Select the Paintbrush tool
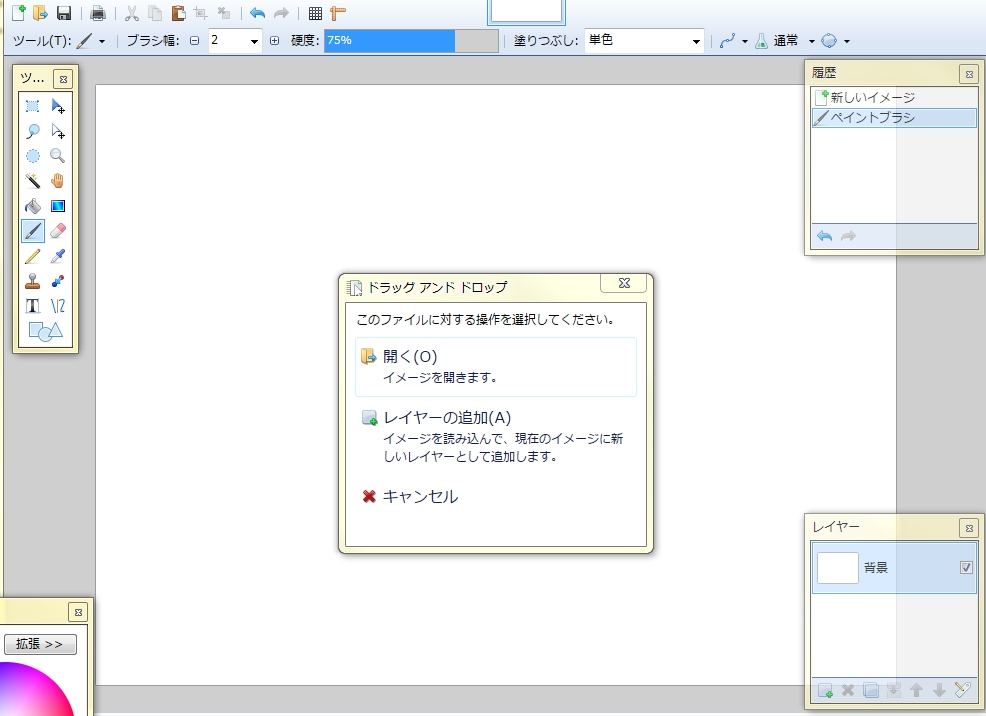The height and width of the screenshot is (716, 986). pos(33,231)
